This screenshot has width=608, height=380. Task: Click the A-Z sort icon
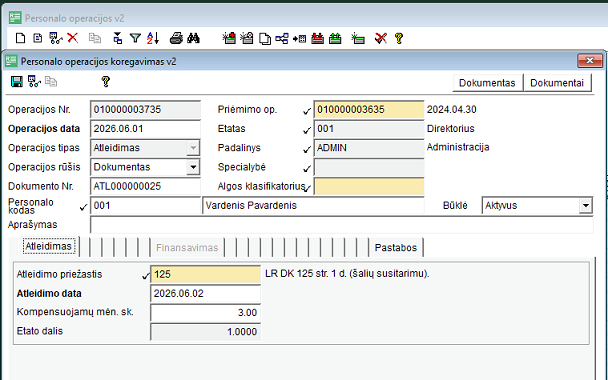pyautogui.click(x=153, y=38)
